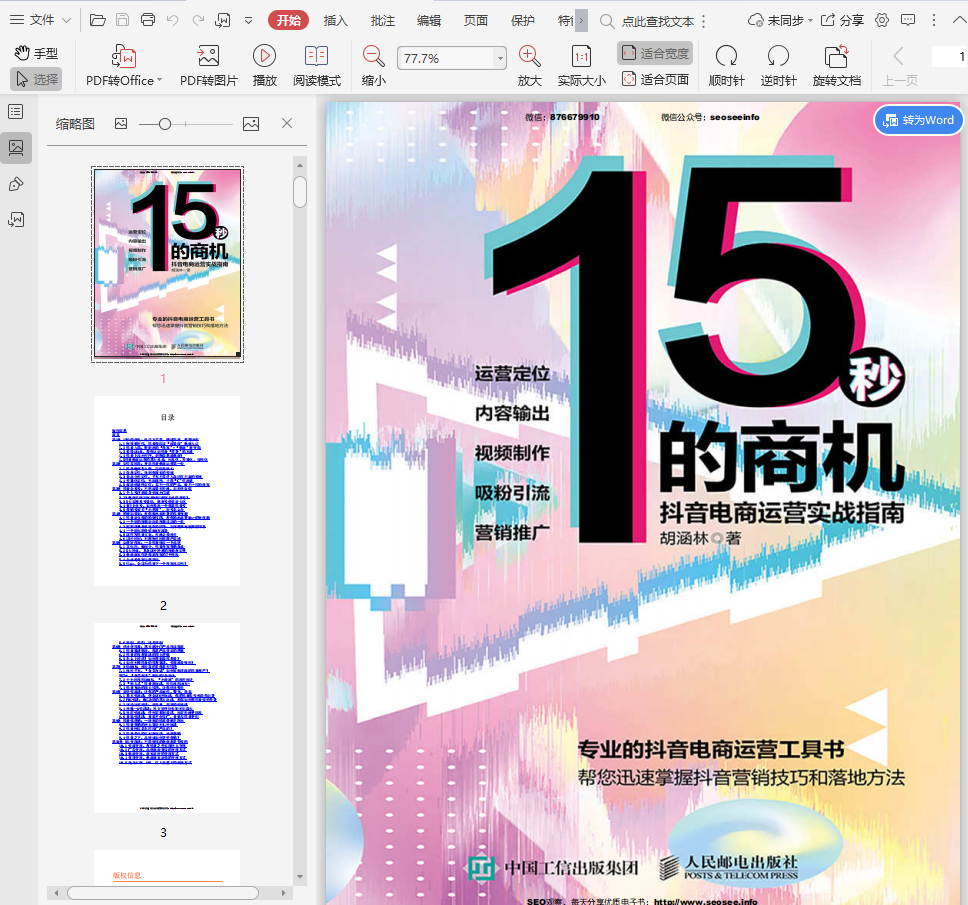Switch to the 插入 tab

(336, 20)
